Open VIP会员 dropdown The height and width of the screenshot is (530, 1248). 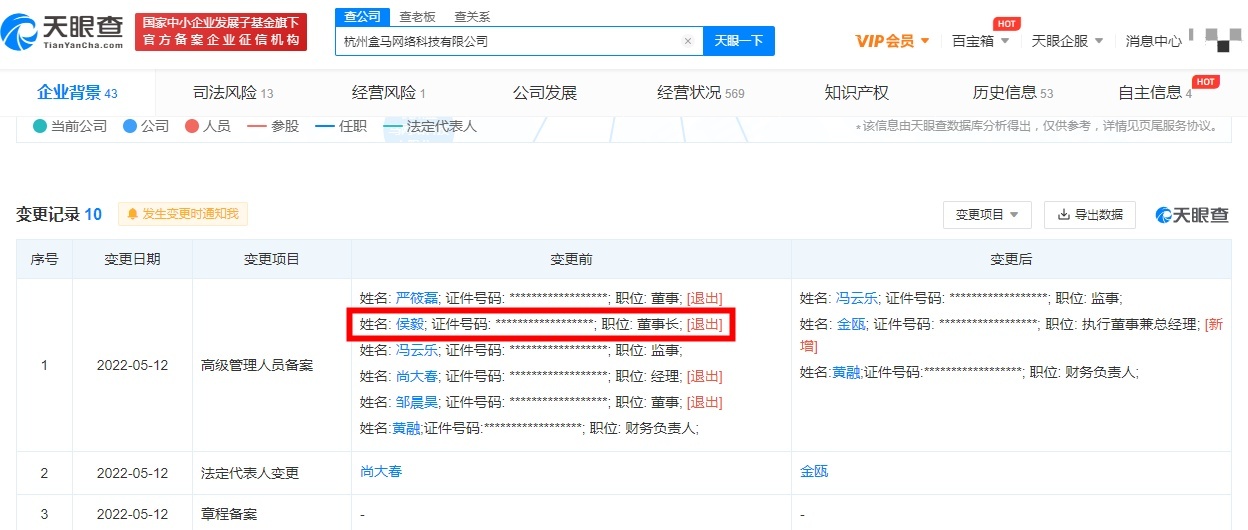(x=892, y=41)
